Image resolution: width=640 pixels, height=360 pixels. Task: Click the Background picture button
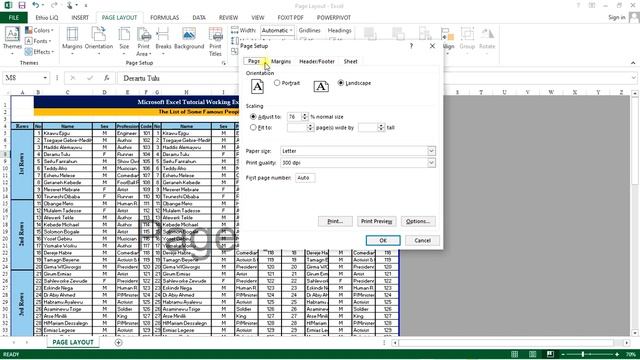point(189,39)
